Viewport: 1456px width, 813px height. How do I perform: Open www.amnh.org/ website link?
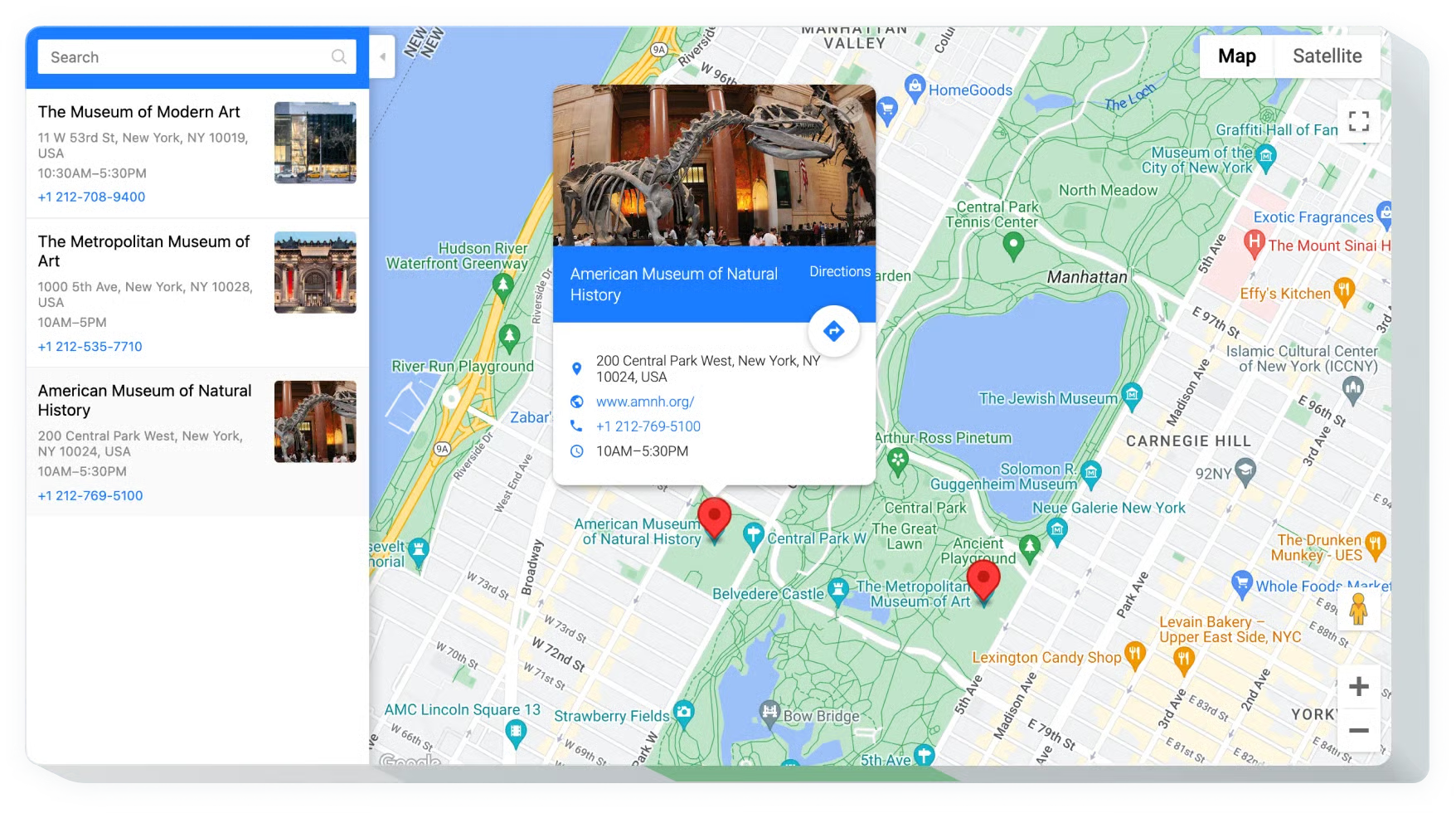coord(644,402)
